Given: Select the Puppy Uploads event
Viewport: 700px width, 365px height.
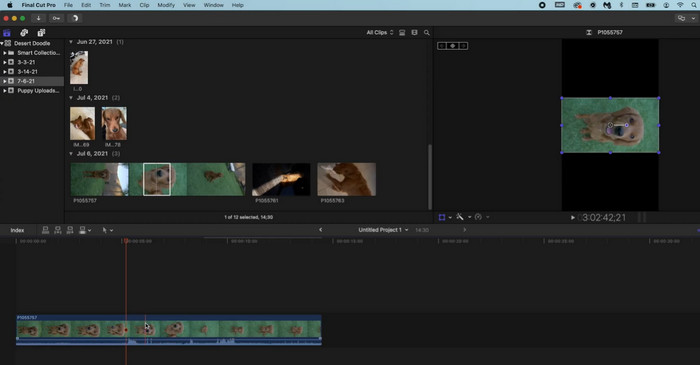Looking at the screenshot, I should click(x=32, y=91).
